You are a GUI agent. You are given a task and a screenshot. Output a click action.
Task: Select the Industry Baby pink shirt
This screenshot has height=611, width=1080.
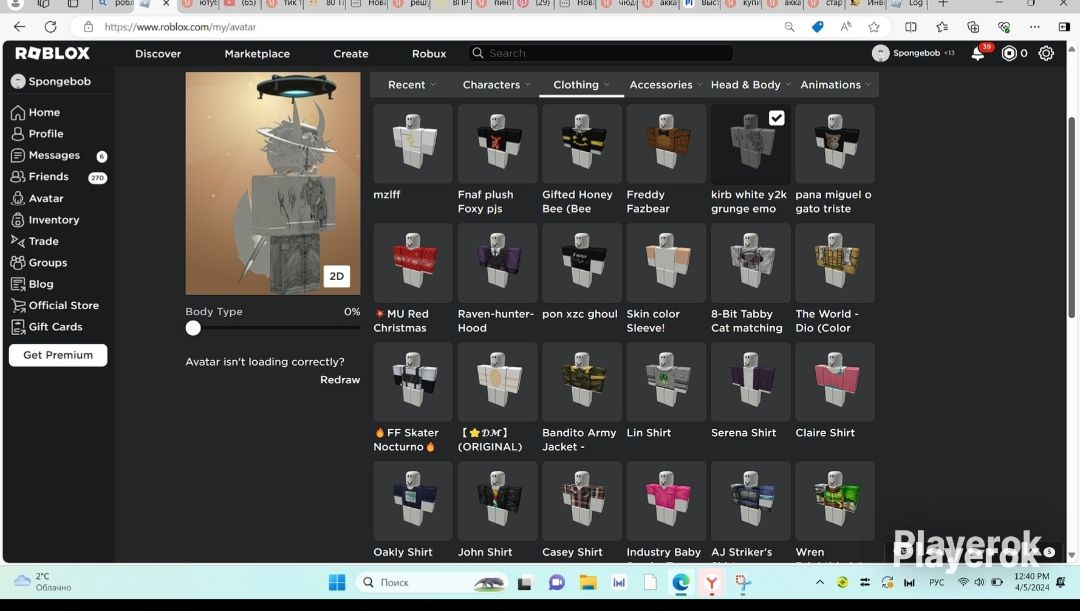[x=666, y=501]
